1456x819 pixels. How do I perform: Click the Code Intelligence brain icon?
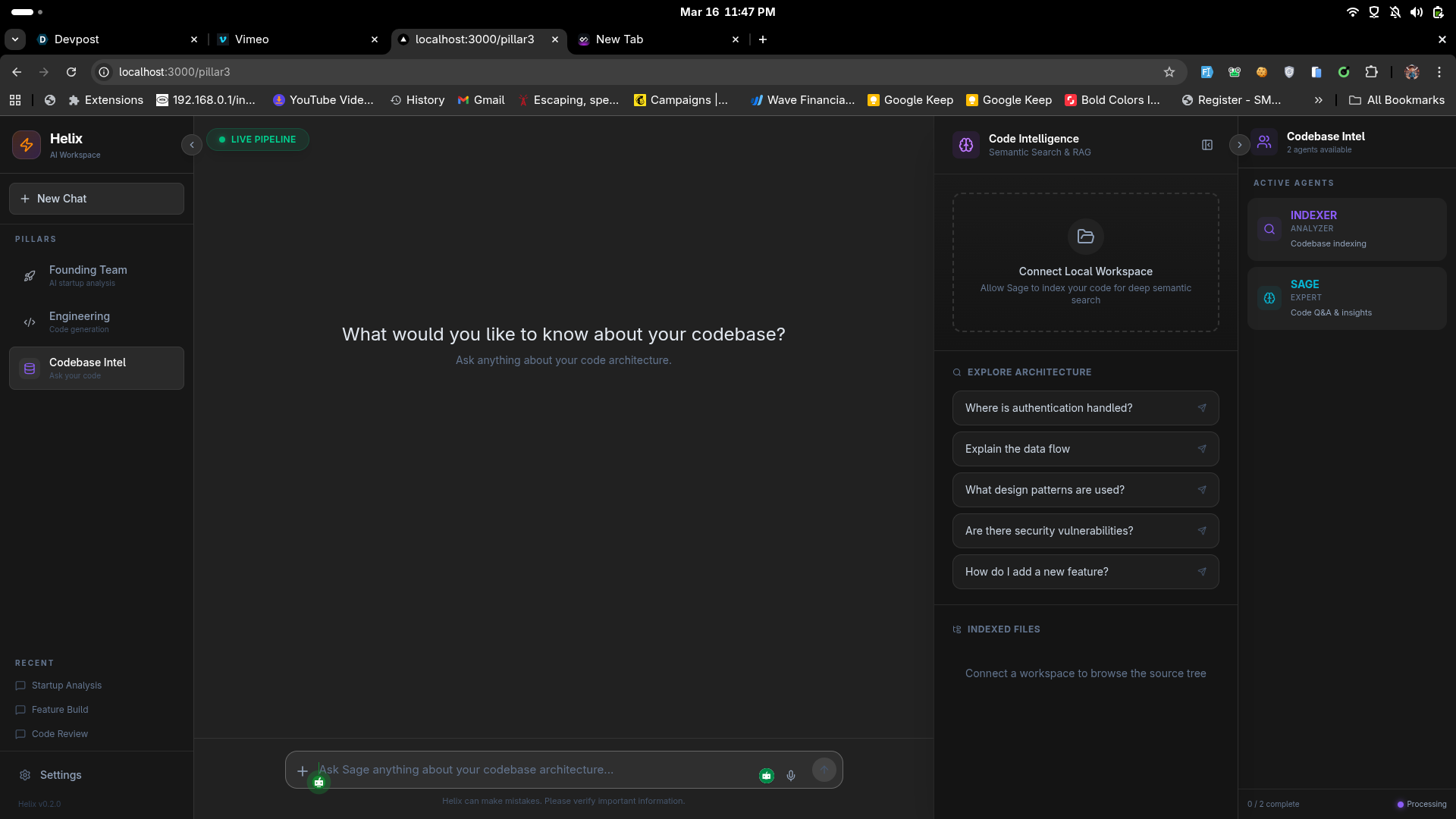tap(966, 144)
